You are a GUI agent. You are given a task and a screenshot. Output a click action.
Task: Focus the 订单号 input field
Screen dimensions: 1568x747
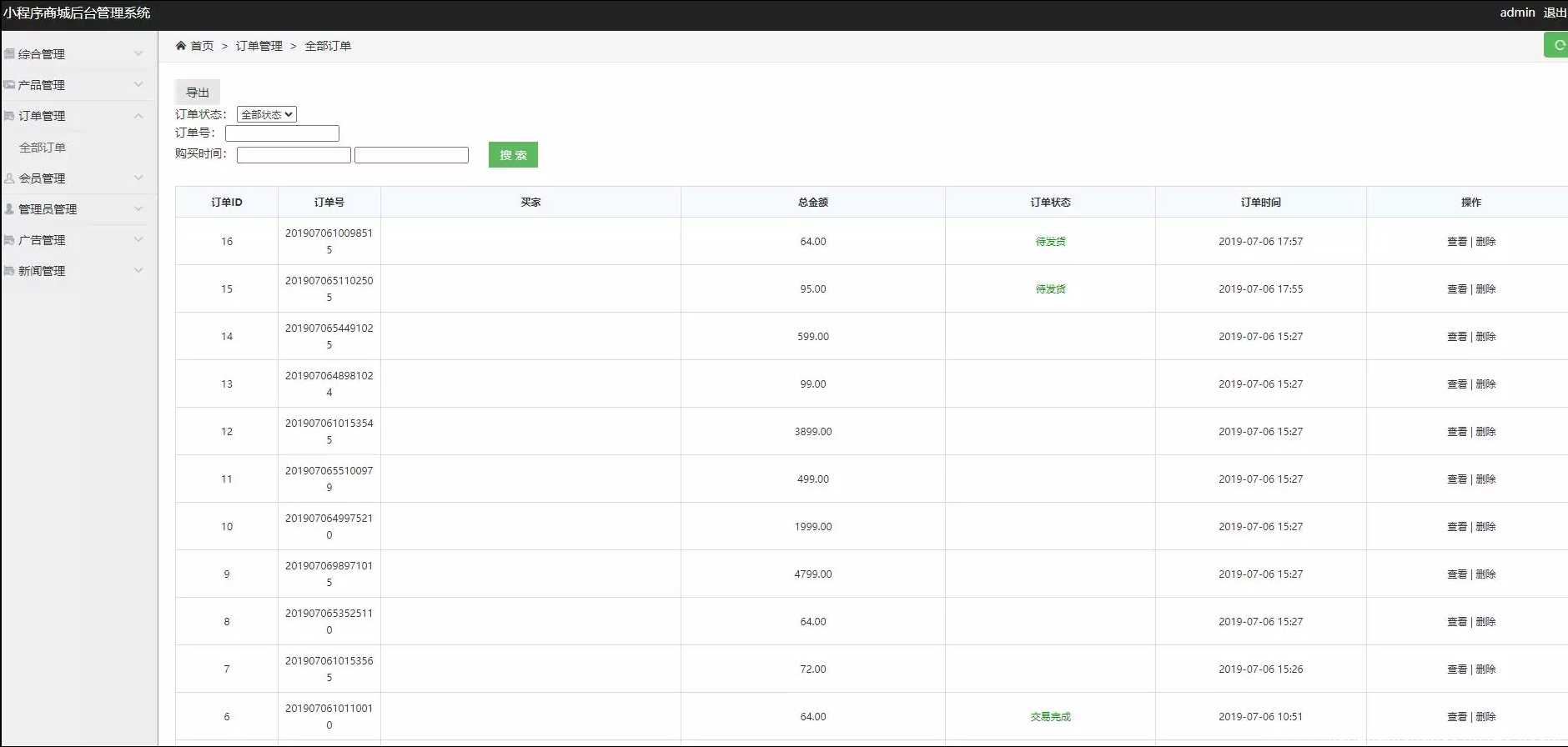[282, 133]
